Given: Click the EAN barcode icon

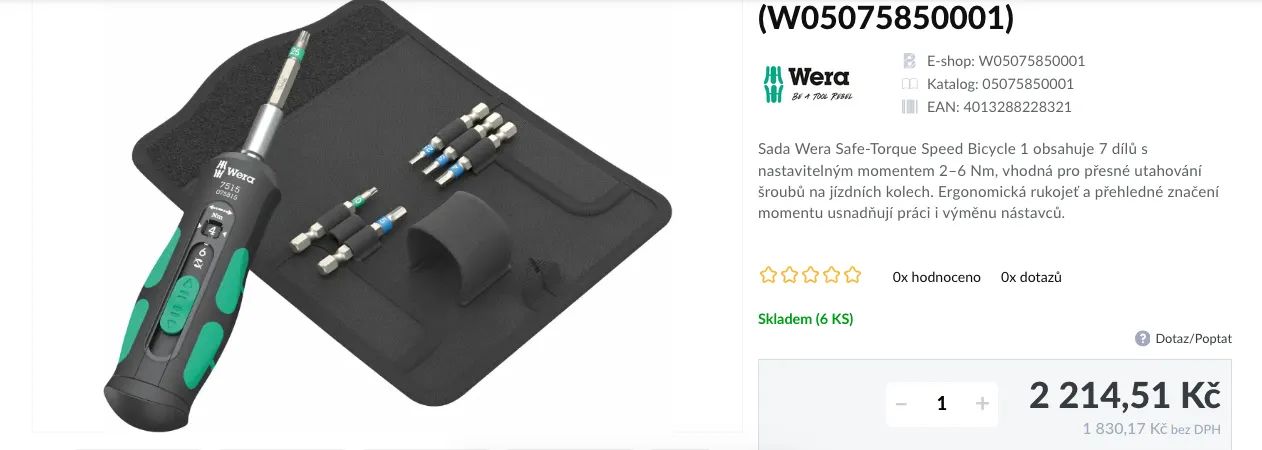Looking at the screenshot, I should coord(909,107).
